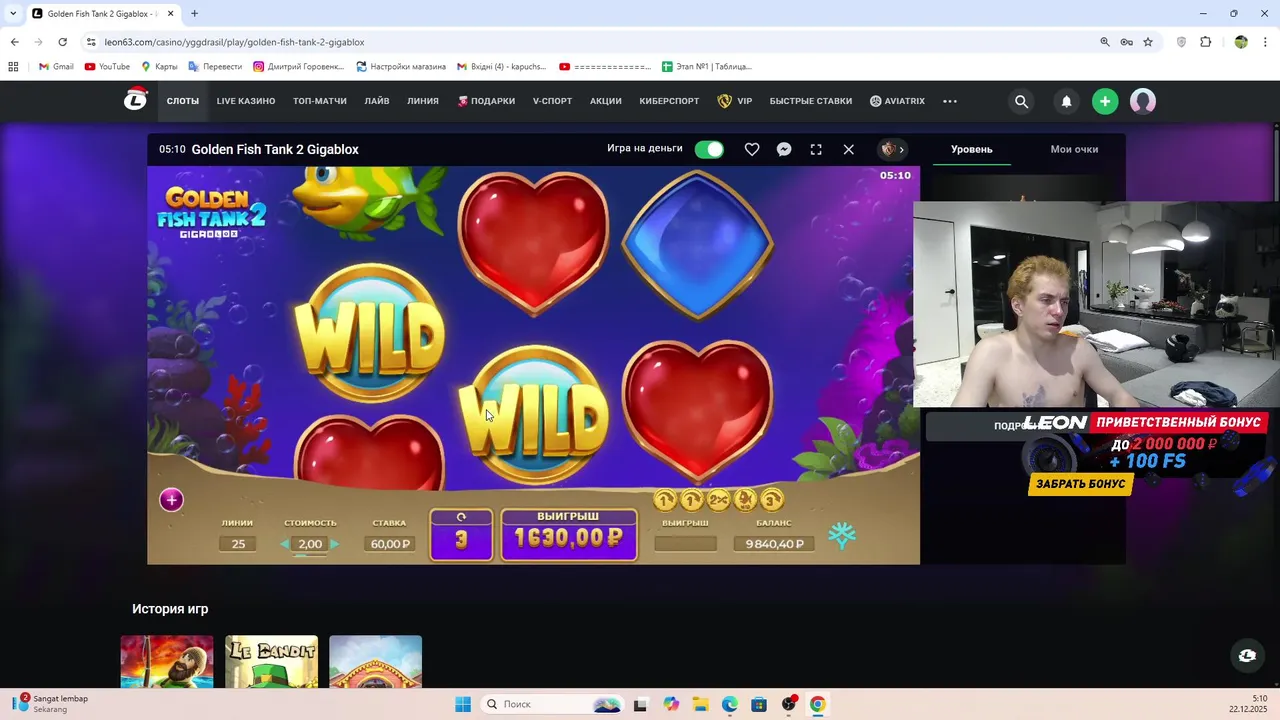Click the Leon logo with Santa hat
1280x720 pixels.
[135, 100]
